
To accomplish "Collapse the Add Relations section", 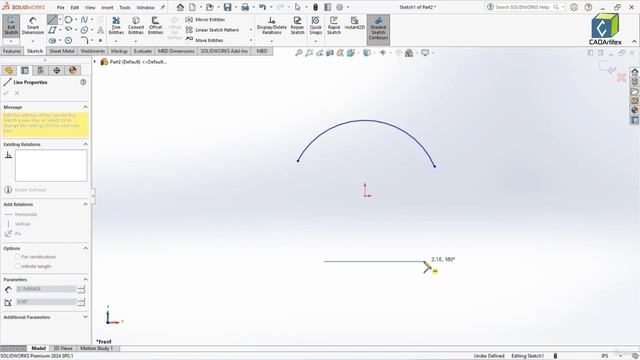I will tap(85, 204).
